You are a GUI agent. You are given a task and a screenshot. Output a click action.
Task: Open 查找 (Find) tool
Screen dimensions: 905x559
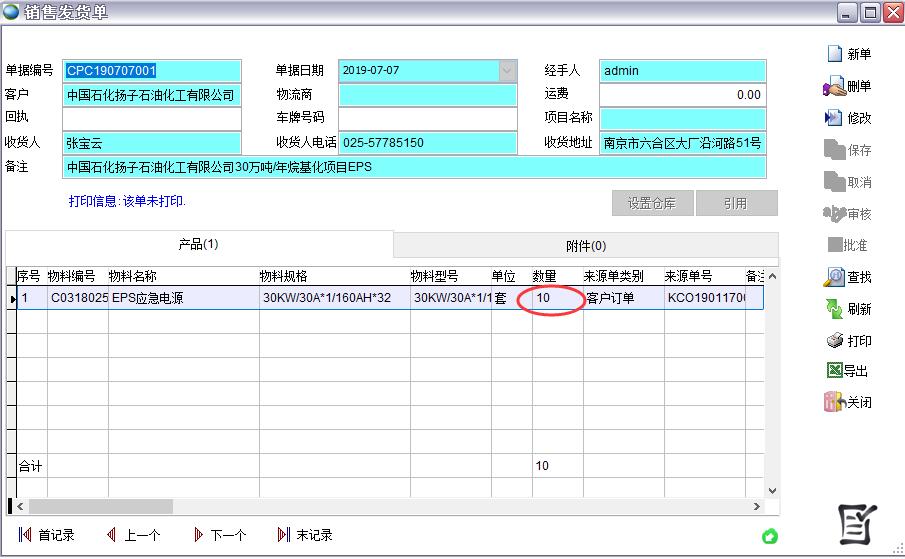point(835,277)
